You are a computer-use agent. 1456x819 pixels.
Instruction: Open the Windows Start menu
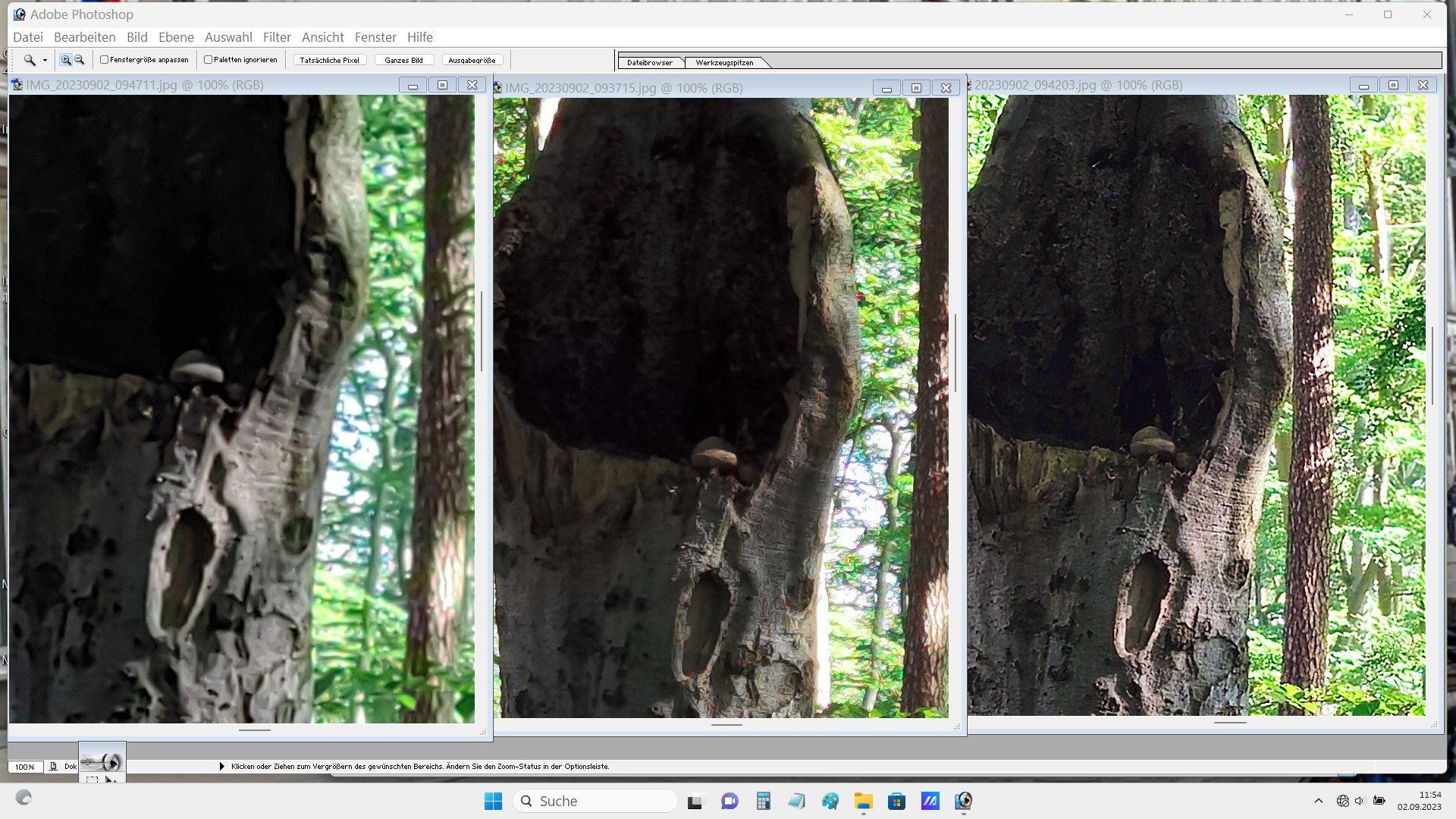(493, 801)
